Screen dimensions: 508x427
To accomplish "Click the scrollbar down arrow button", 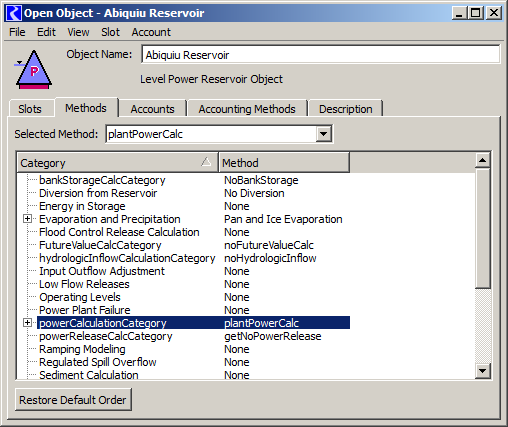I will tap(482, 370).
